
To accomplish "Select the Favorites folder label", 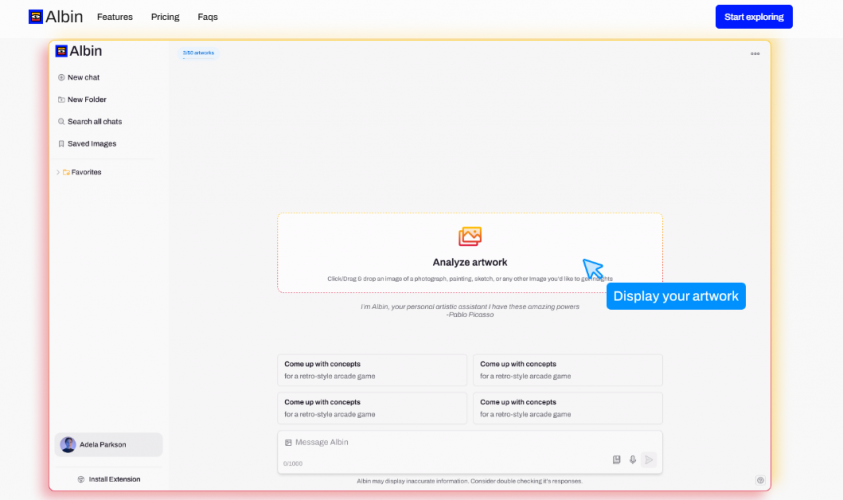I will coord(86,172).
